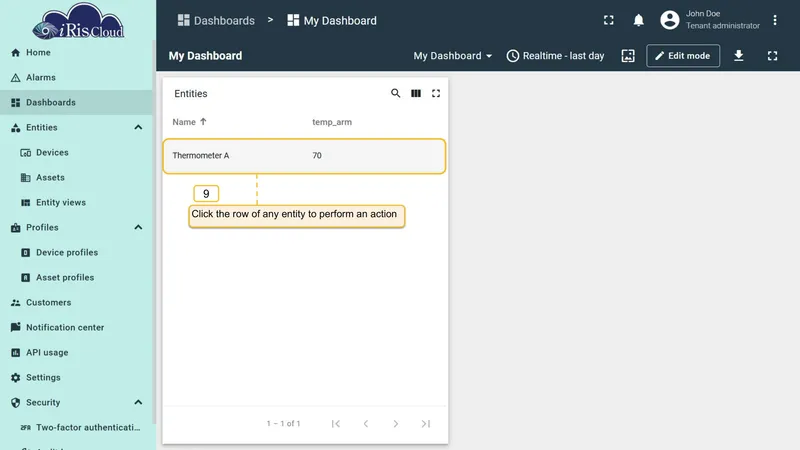Open the three-dot user menu
Screen dimensions: 800x450
click(775, 20)
